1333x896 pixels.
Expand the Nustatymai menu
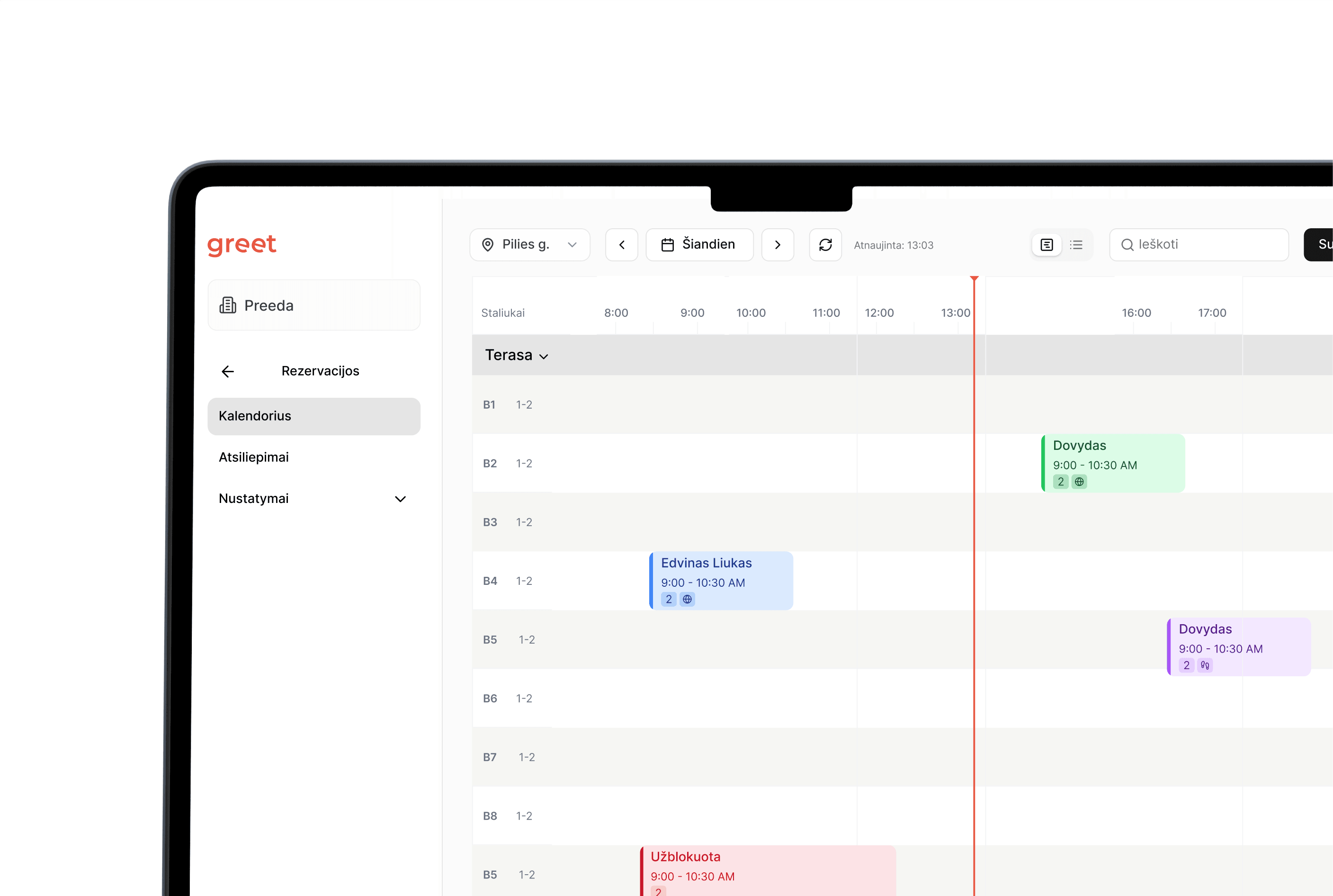[313, 498]
